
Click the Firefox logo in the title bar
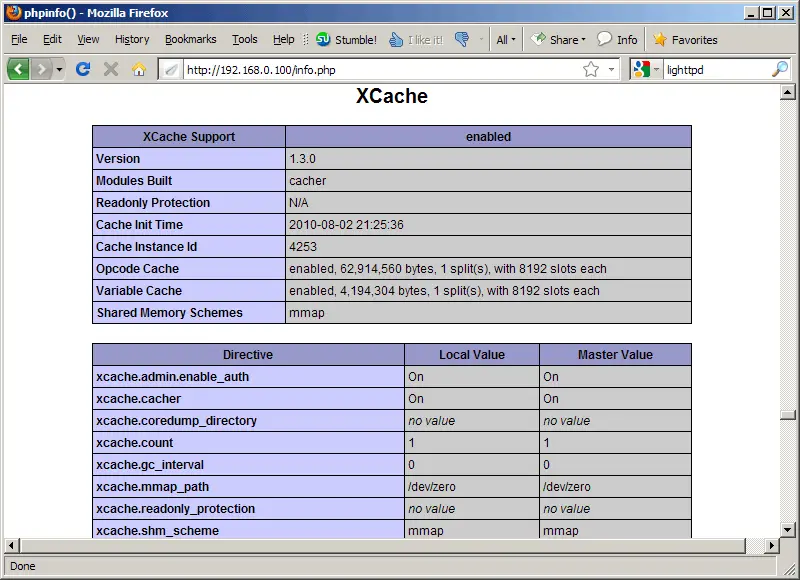point(14,12)
